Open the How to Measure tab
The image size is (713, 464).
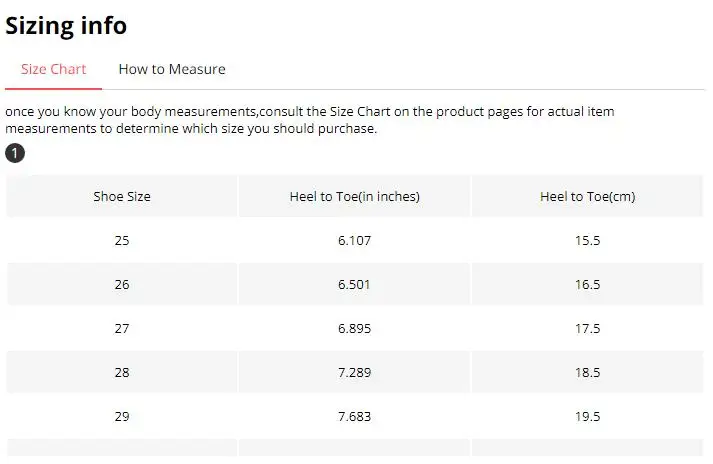click(172, 69)
